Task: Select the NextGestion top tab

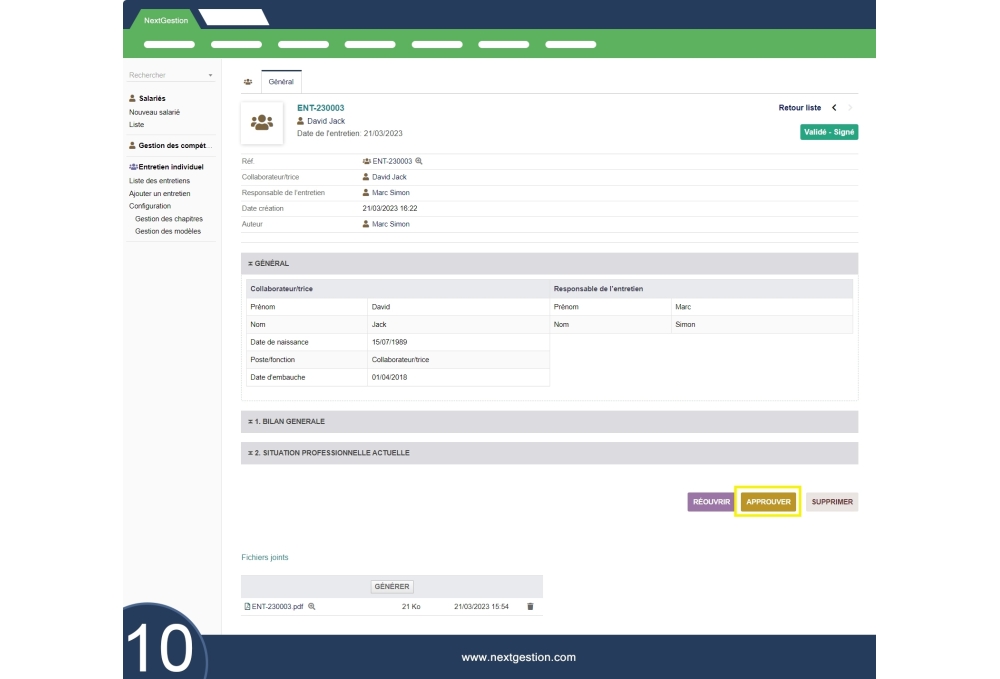Action: (x=165, y=20)
